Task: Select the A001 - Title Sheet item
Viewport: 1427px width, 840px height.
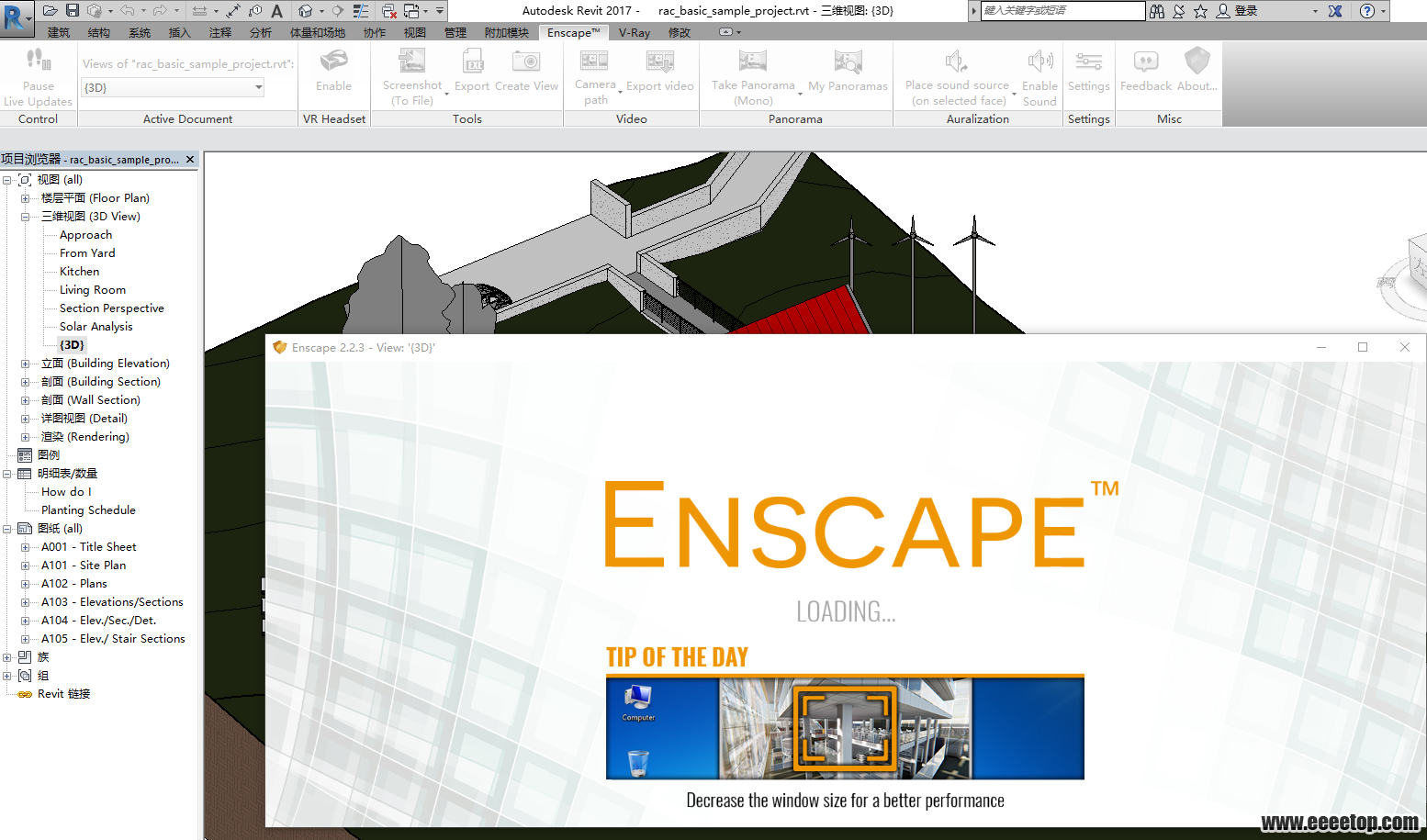Action: click(89, 547)
